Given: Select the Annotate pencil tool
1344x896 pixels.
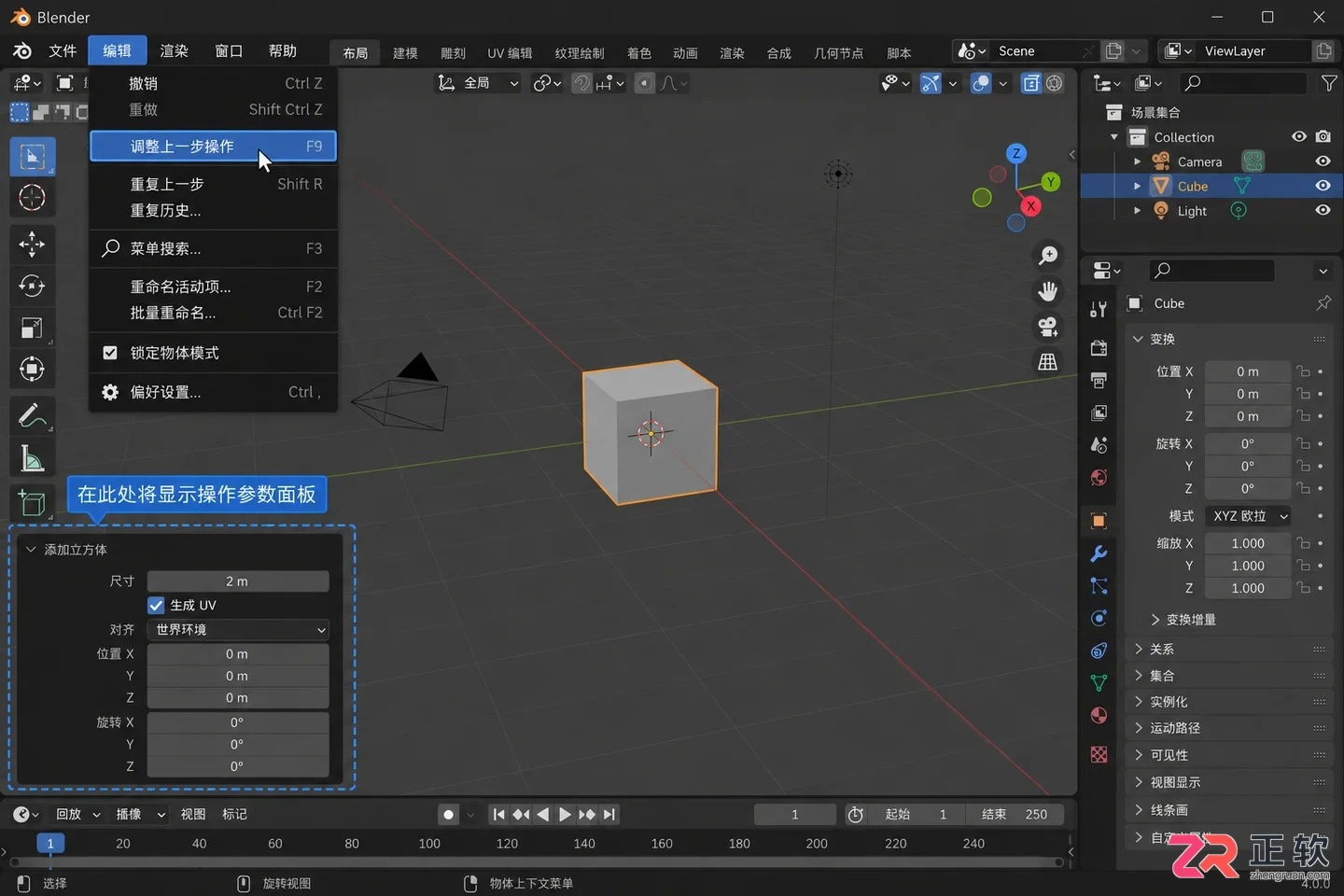Looking at the screenshot, I should tap(32, 415).
